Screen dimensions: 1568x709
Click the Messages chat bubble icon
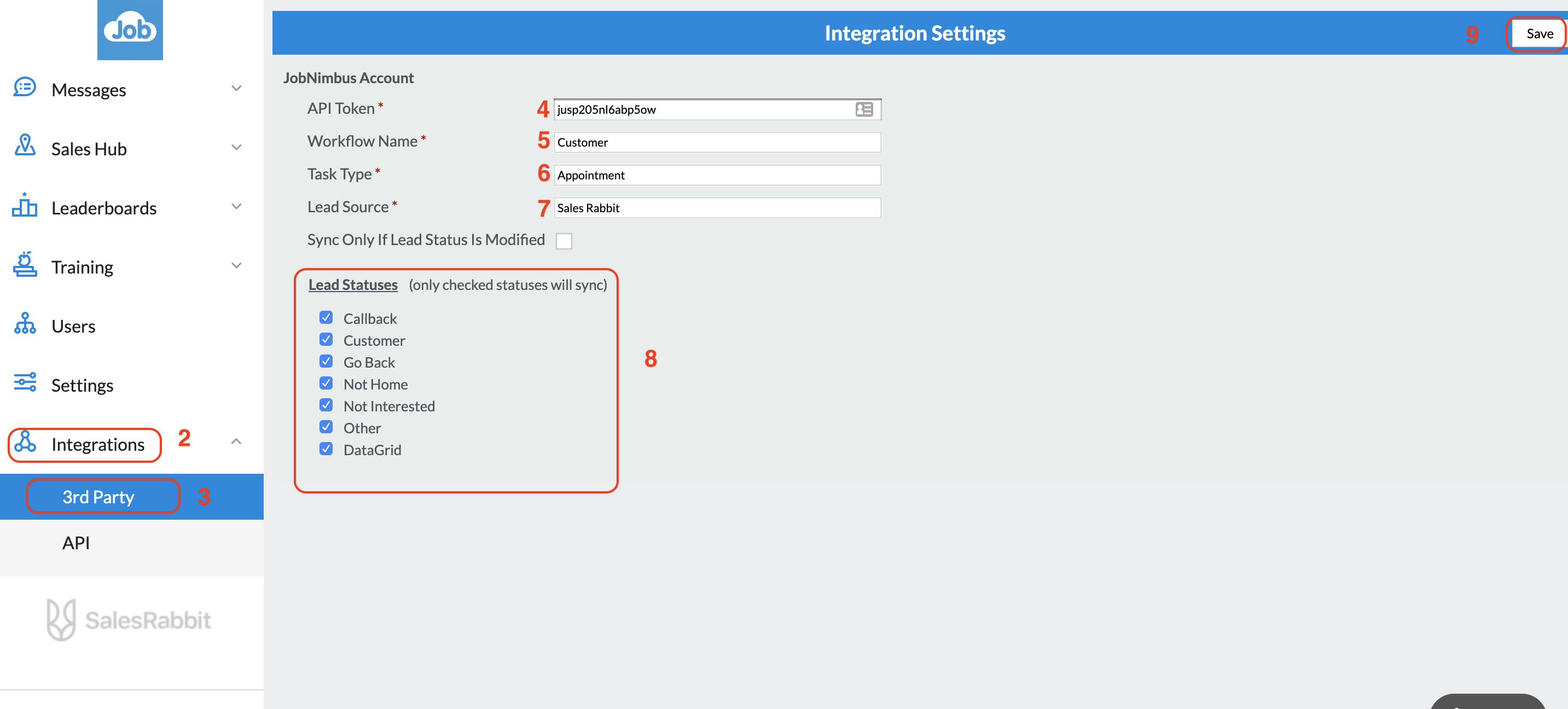25,88
